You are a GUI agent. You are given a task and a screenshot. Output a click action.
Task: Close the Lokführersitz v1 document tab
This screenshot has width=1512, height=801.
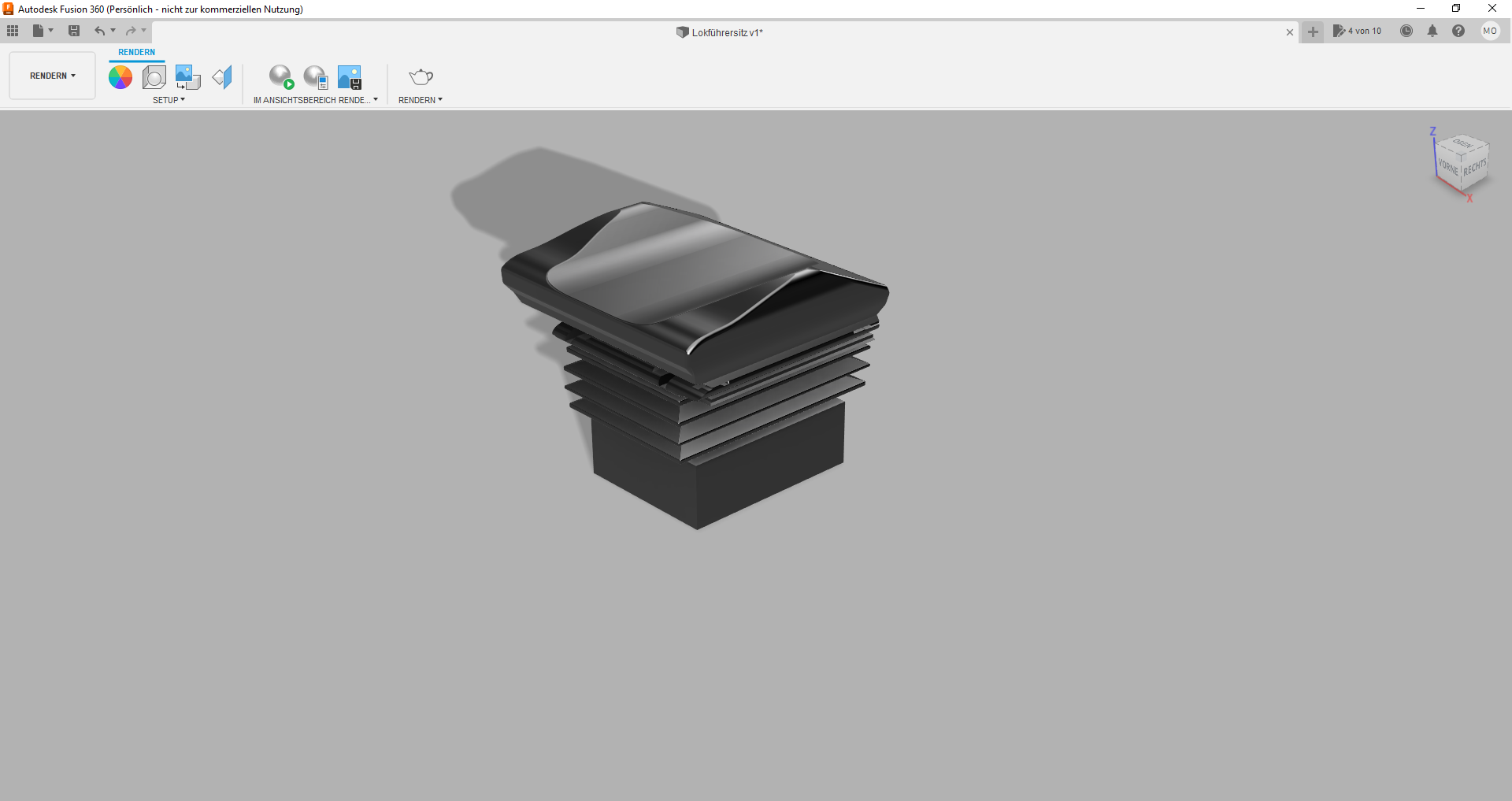pyautogui.click(x=1290, y=32)
